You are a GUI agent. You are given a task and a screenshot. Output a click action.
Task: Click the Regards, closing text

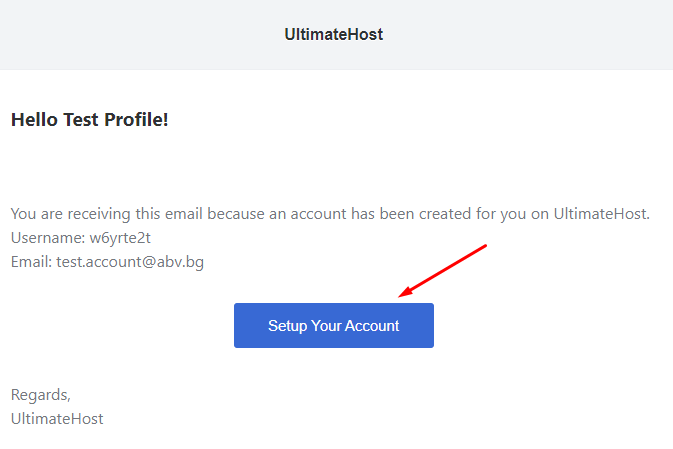point(41,395)
